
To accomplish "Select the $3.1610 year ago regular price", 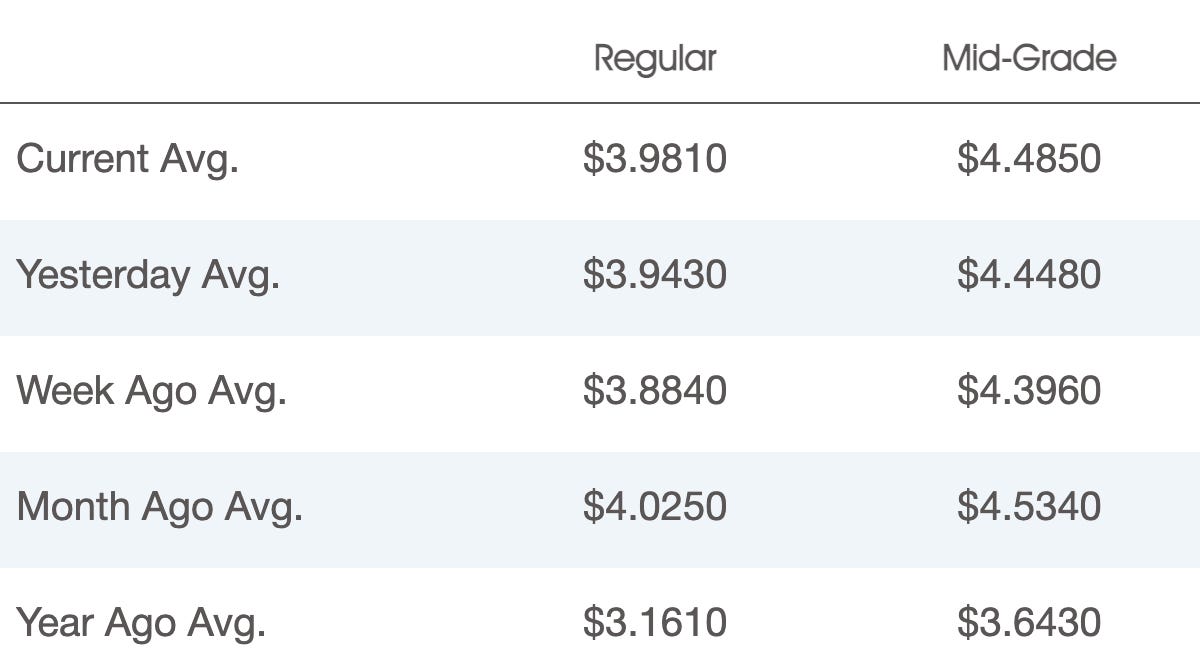I will point(655,623).
